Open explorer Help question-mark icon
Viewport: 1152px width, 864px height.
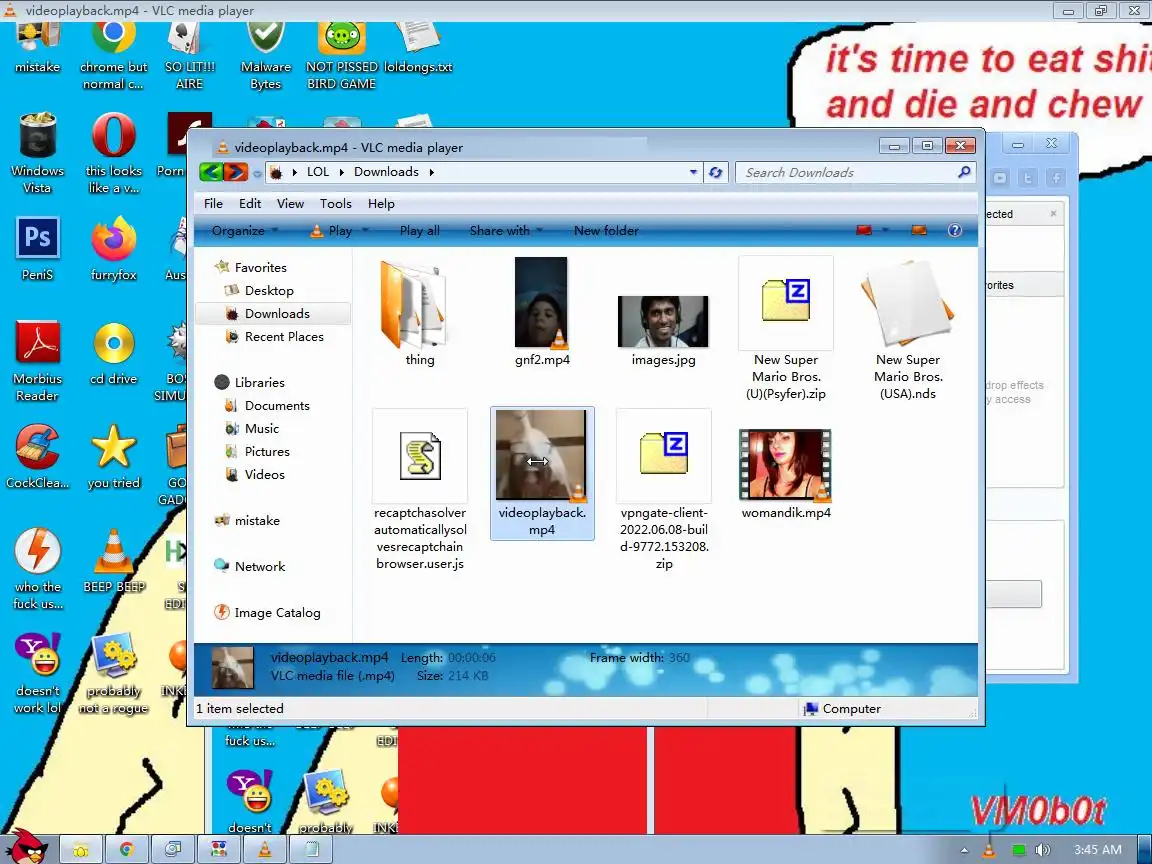(x=954, y=231)
